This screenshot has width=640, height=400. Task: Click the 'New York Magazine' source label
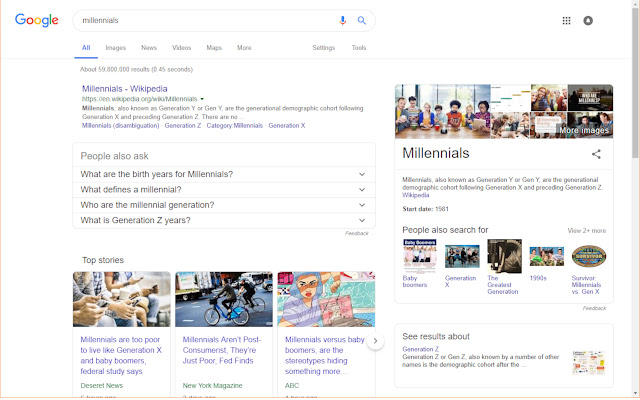coord(213,385)
